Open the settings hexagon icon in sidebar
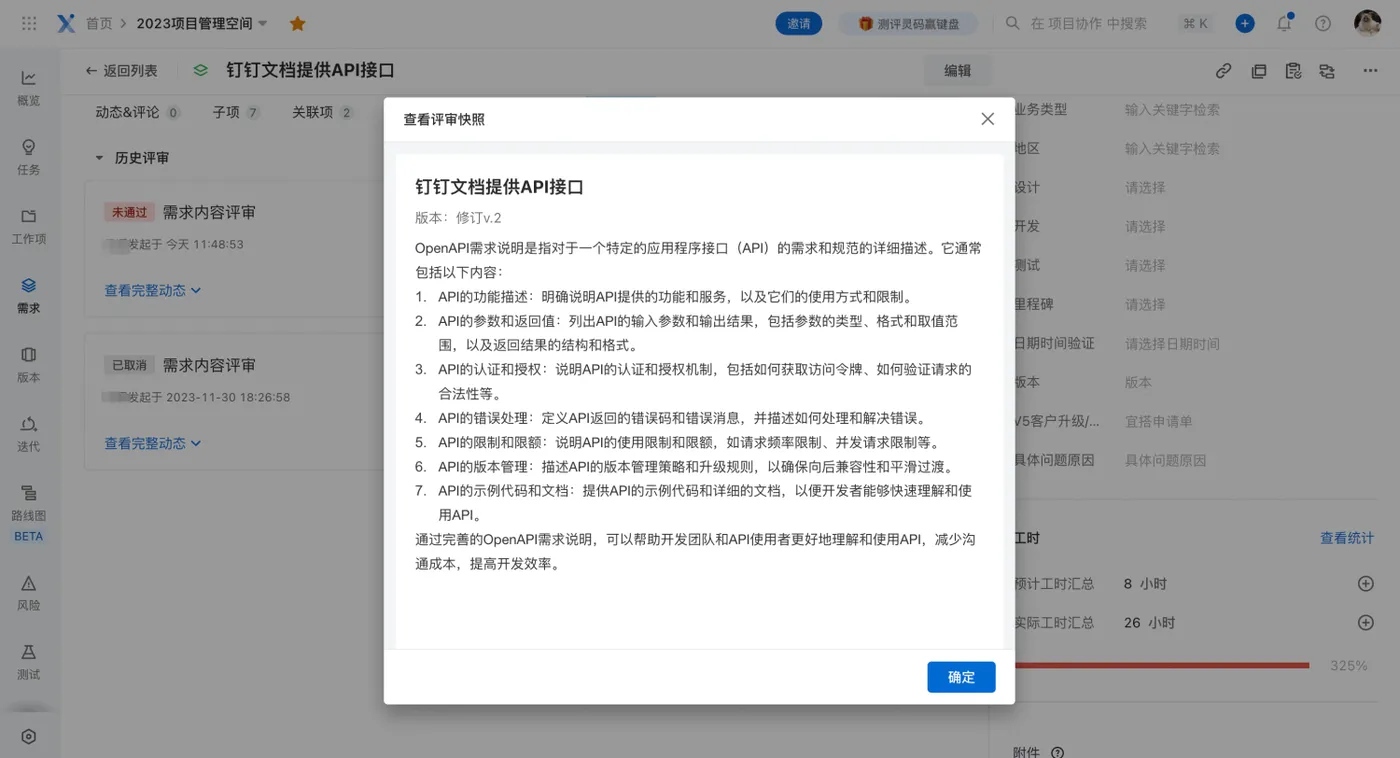 click(x=29, y=736)
